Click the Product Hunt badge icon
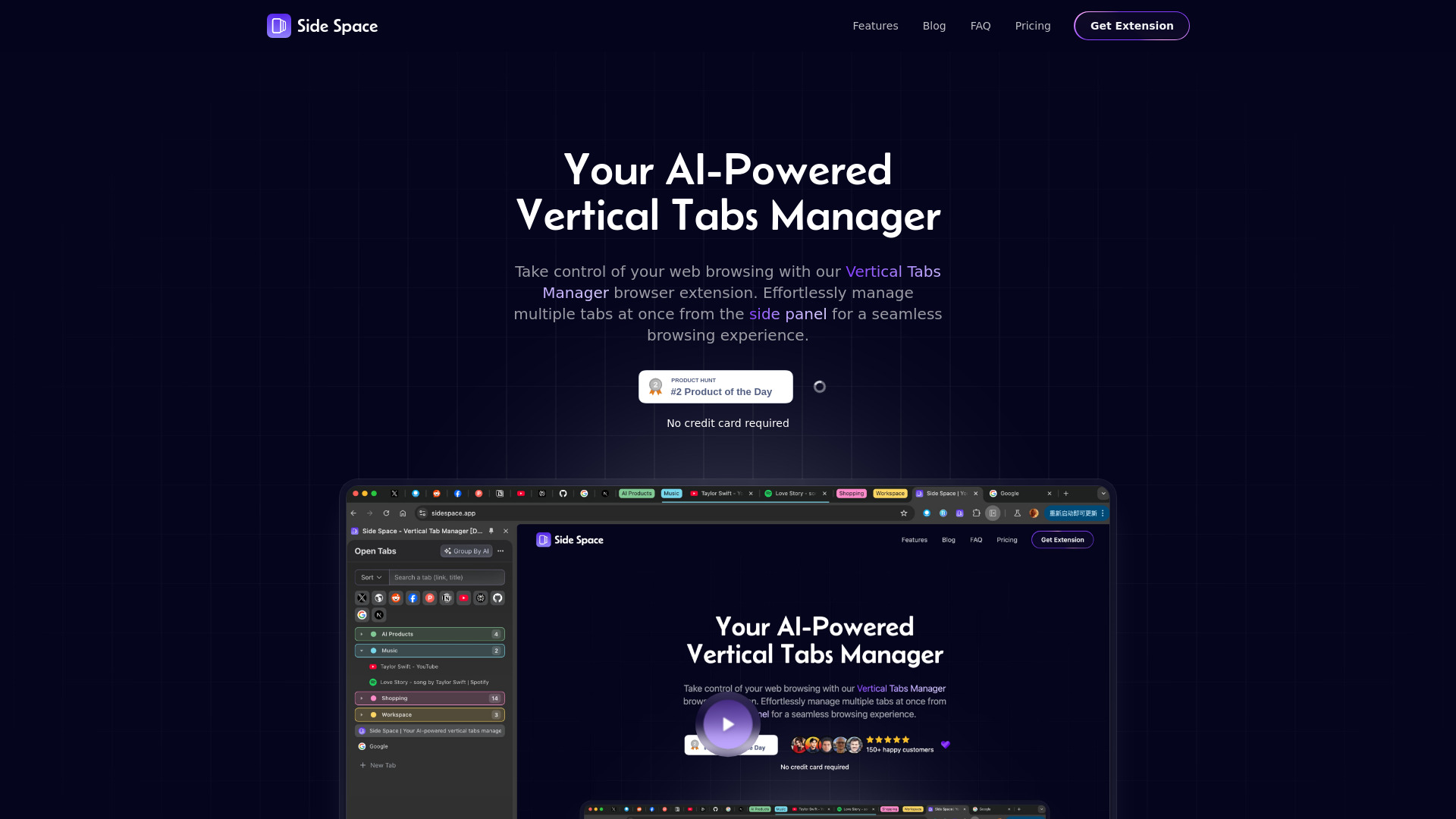 pyautogui.click(x=656, y=386)
